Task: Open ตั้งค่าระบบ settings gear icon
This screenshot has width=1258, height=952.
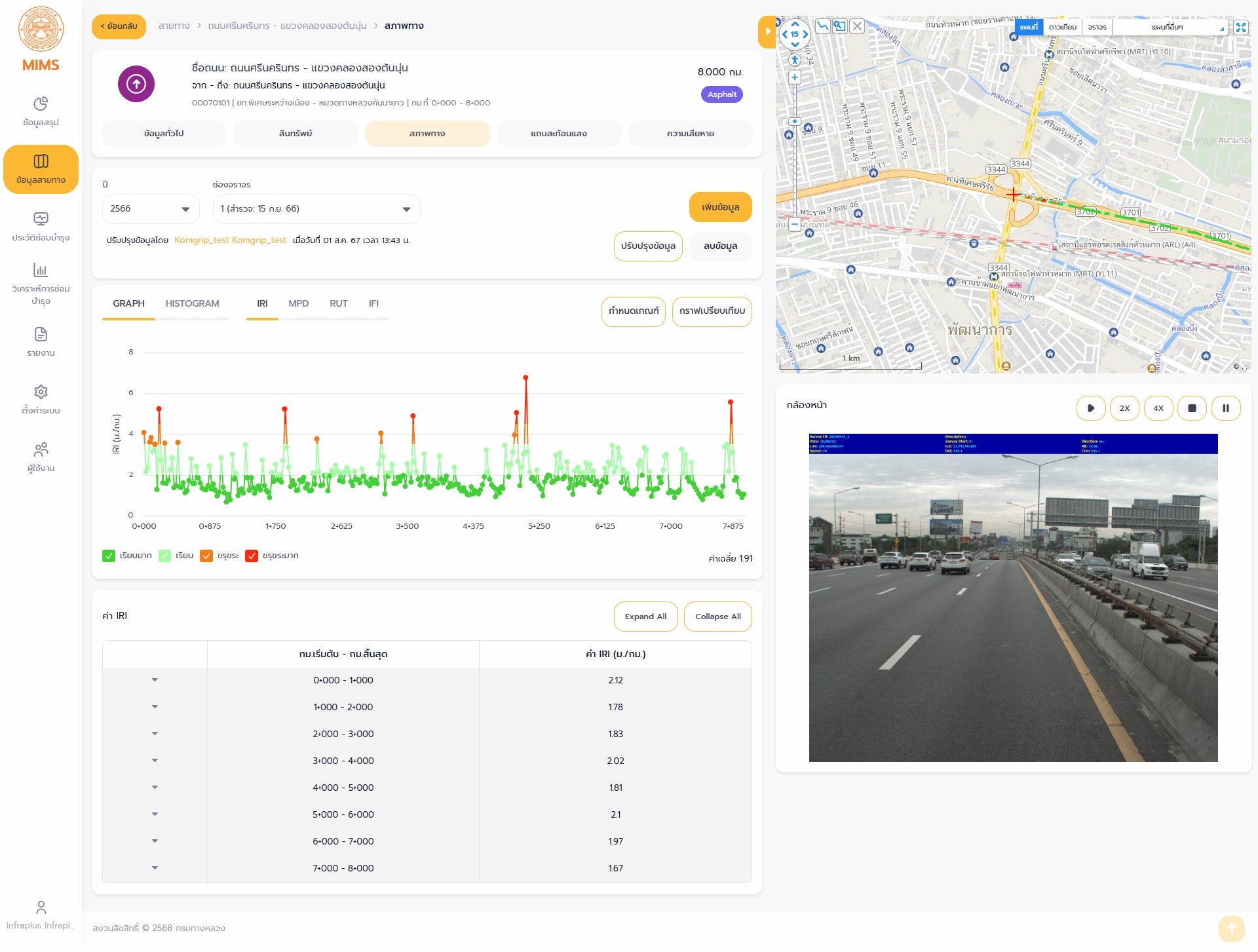Action: 41,392
